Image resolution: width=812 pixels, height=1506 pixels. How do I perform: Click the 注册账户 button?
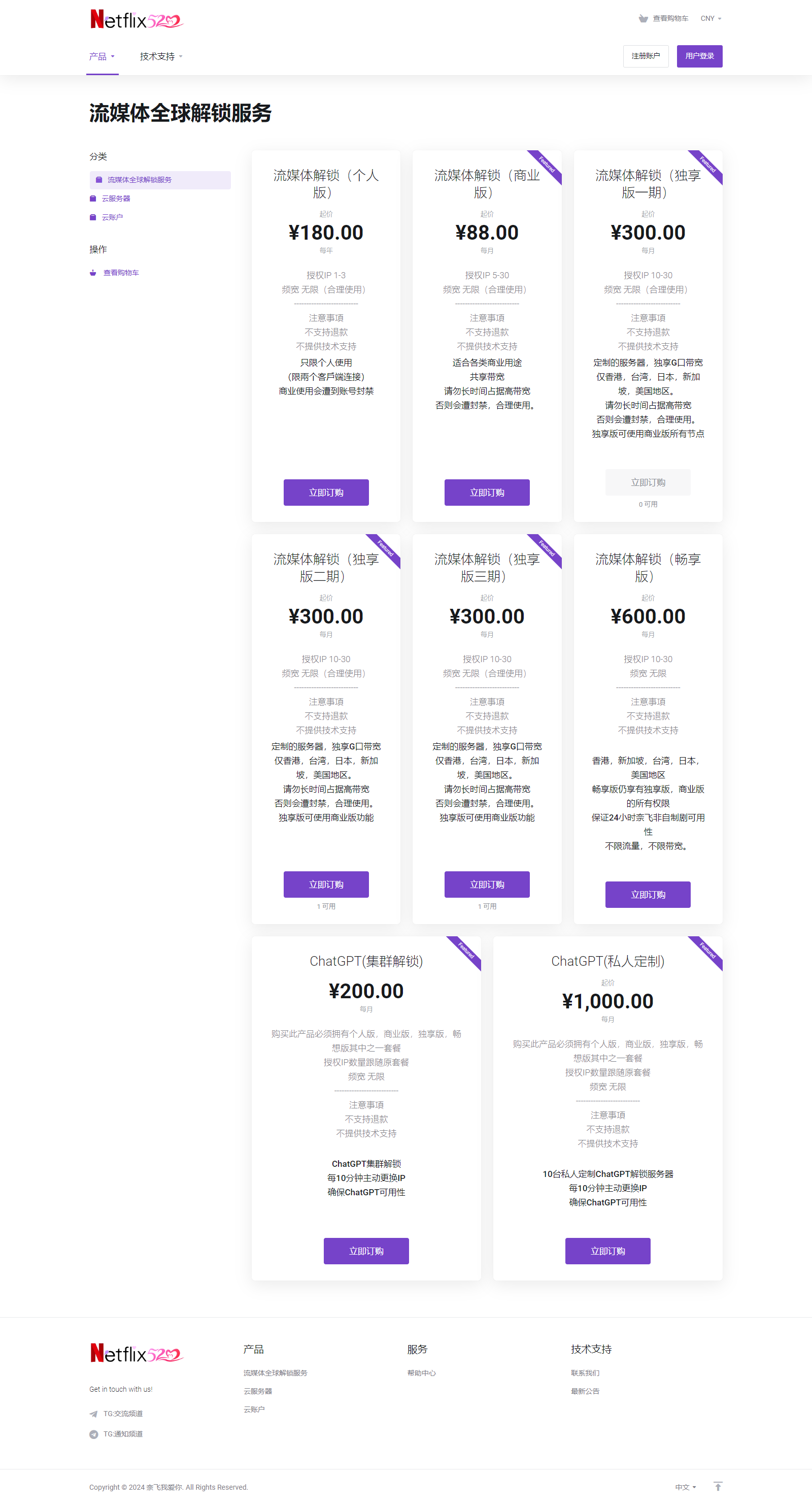click(x=646, y=56)
